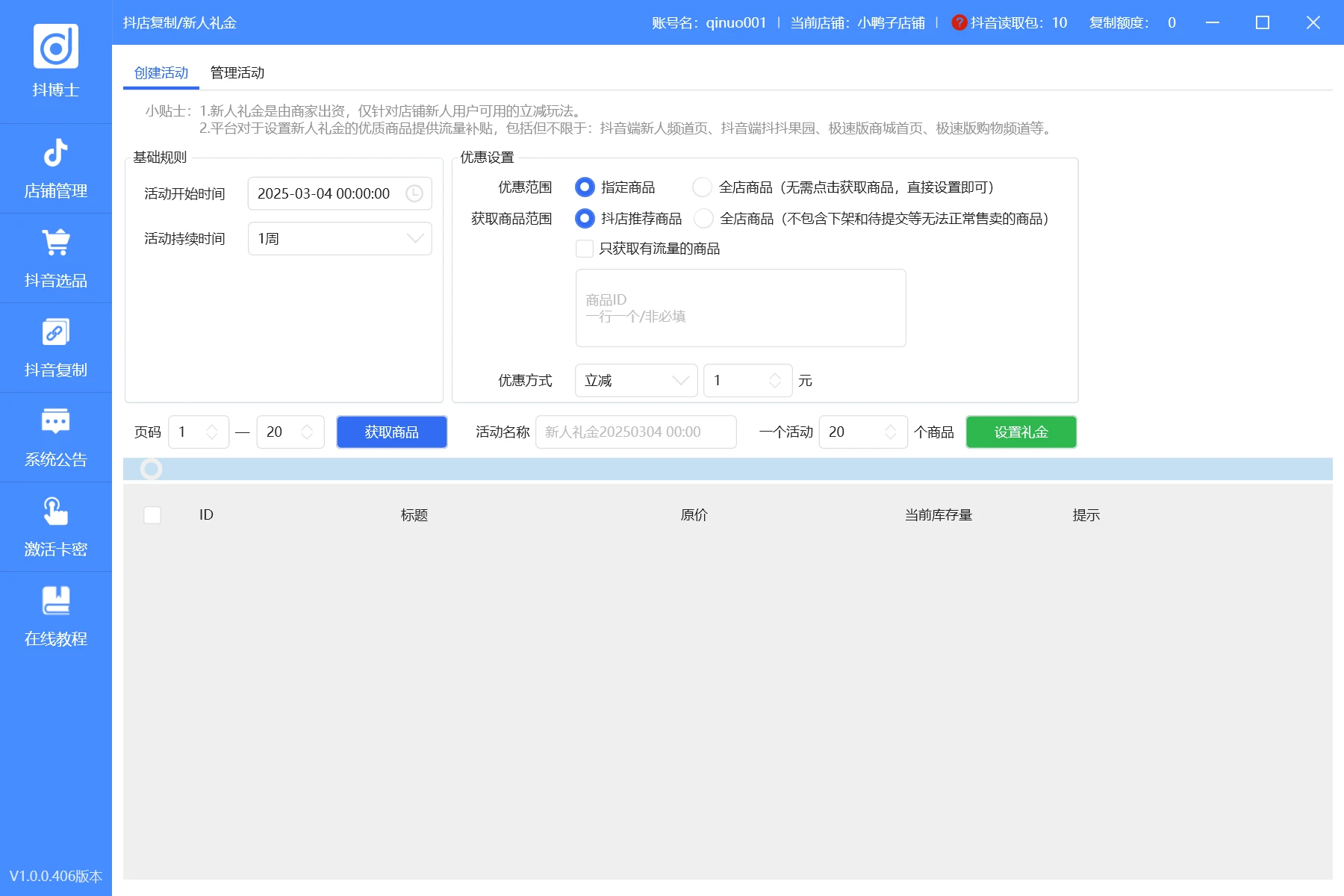Open 系统公告 message icon
Viewport: 1344px width, 896px height.
[x=56, y=421]
